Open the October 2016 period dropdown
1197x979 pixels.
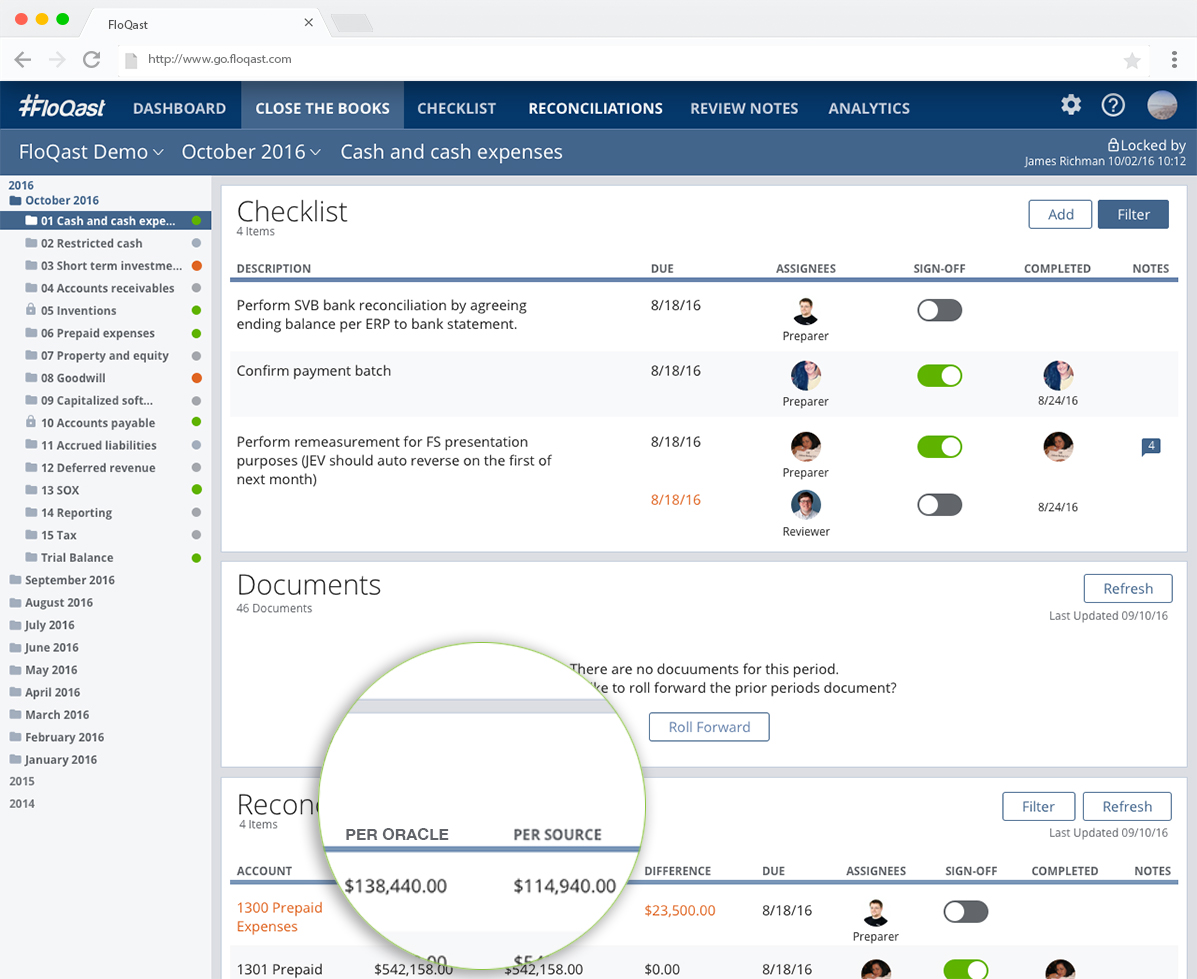click(x=251, y=152)
